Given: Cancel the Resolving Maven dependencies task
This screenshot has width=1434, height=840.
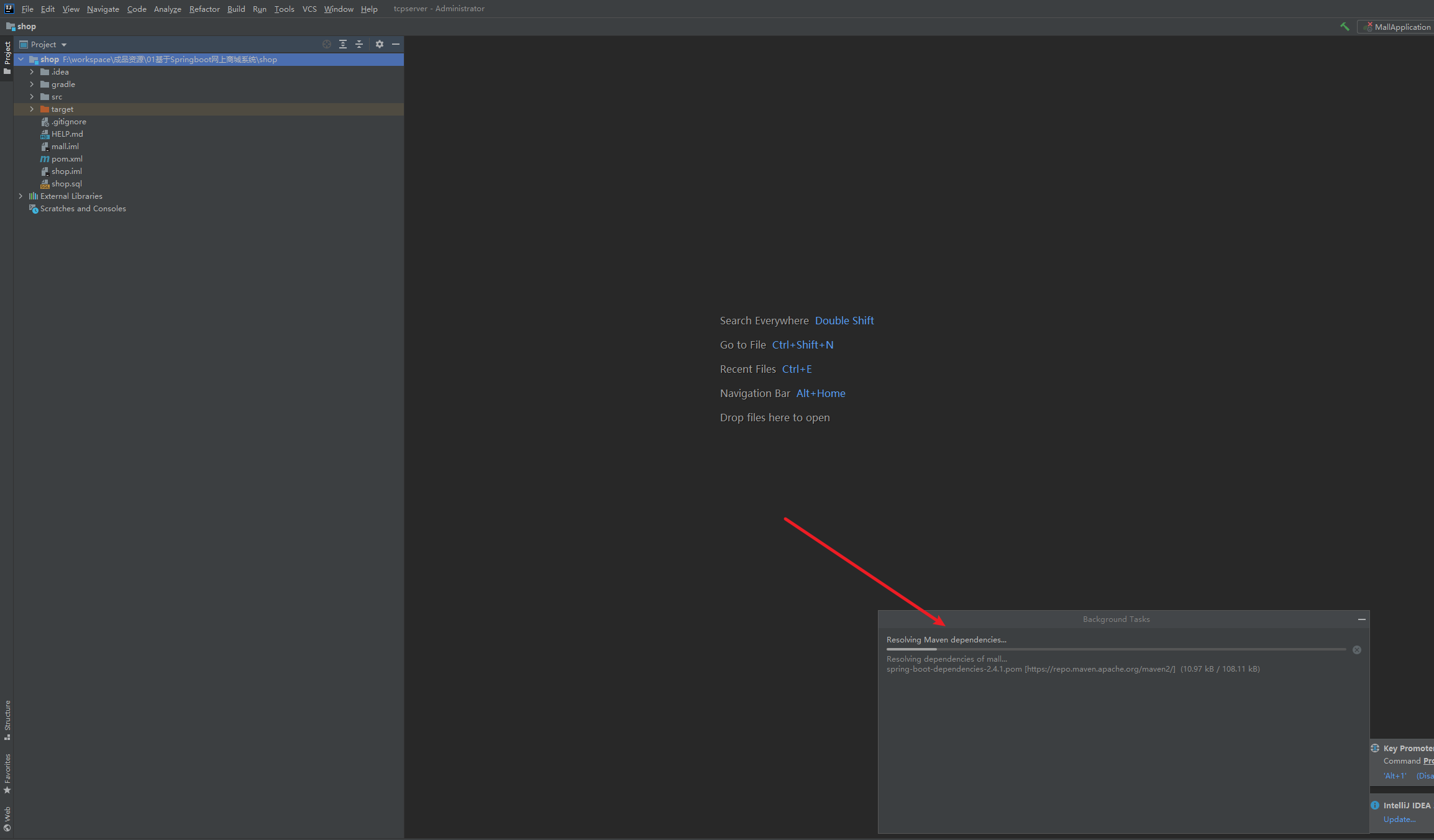Looking at the screenshot, I should (x=1357, y=650).
